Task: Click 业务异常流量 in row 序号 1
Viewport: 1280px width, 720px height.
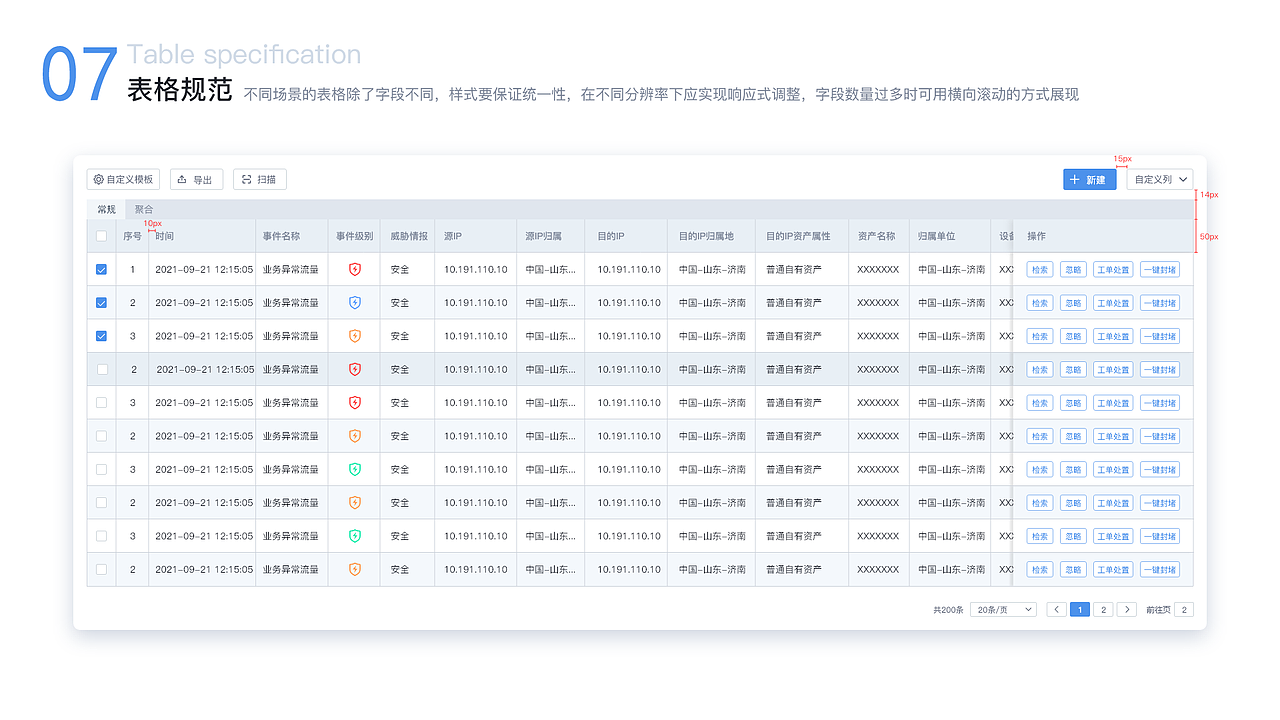Action: [x=291, y=270]
